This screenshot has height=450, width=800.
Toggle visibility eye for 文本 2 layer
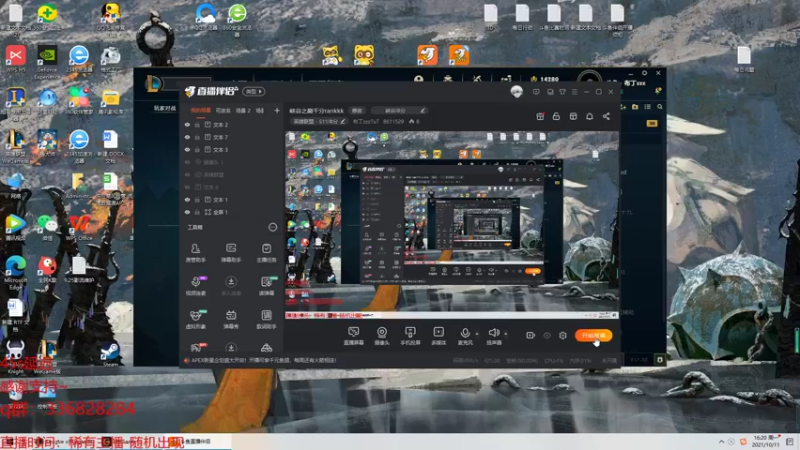coord(187,124)
